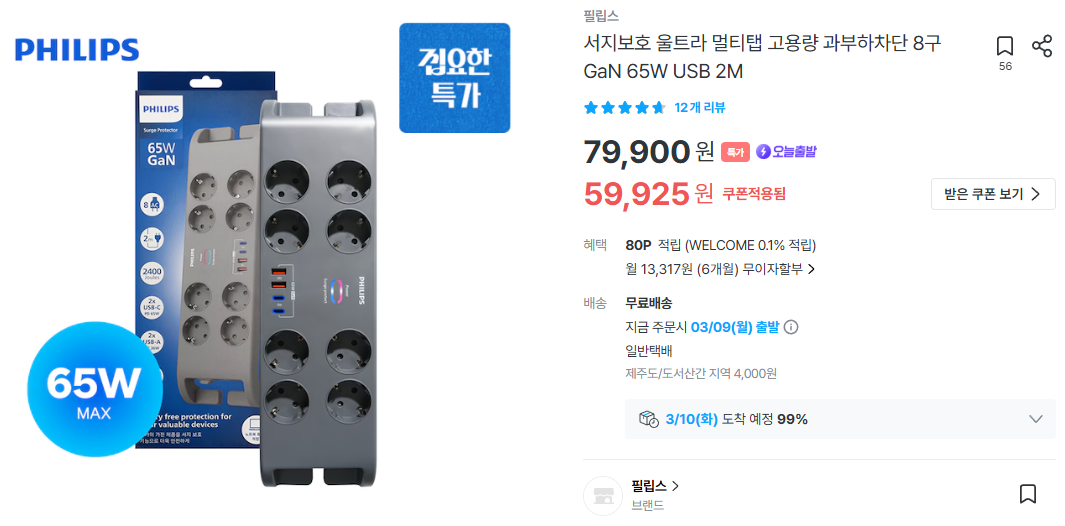The image size is (1065, 526).
Task: Click the 필립스 text above the product title
Action: click(x=601, y=16)
